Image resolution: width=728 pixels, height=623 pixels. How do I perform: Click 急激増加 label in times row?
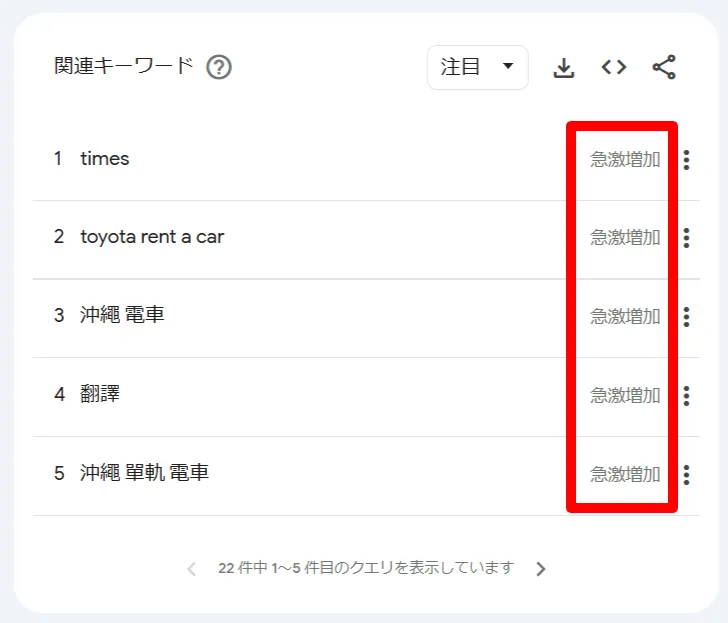[x=625, y=160]
